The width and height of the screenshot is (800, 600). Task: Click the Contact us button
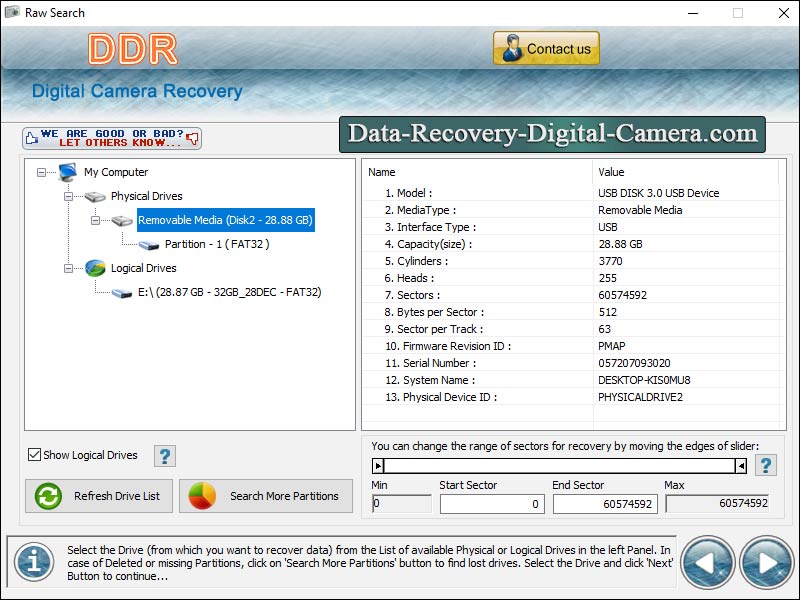pos(546,48)
